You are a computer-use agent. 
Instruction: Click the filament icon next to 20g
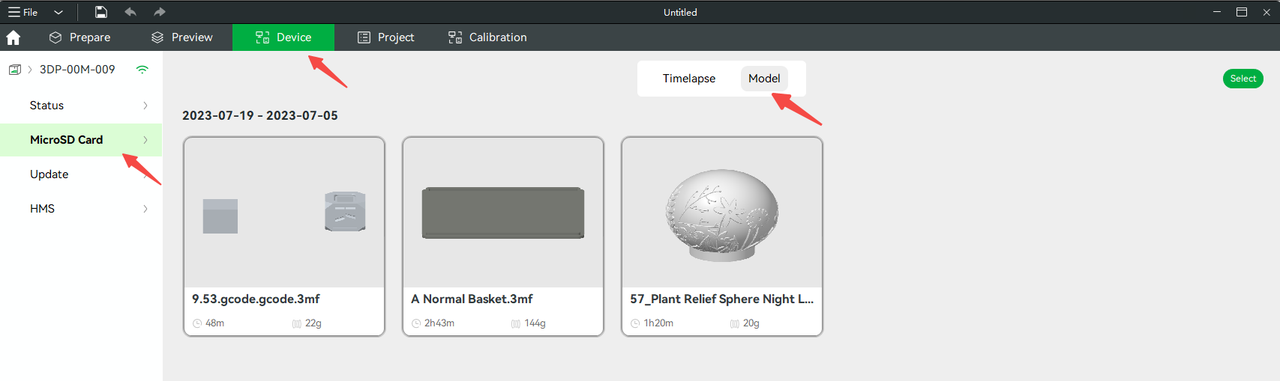[x=735, y=324]
